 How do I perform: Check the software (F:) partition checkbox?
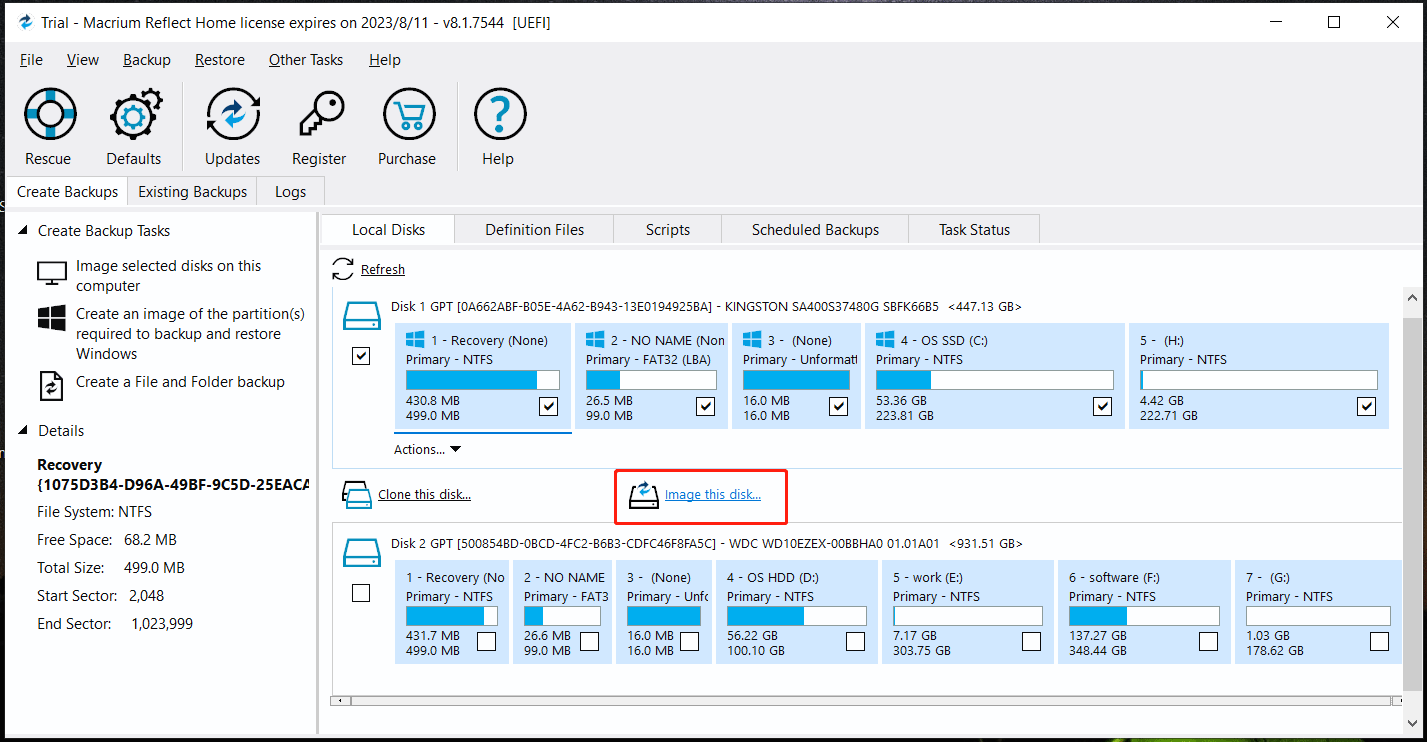click(1208, 641)
